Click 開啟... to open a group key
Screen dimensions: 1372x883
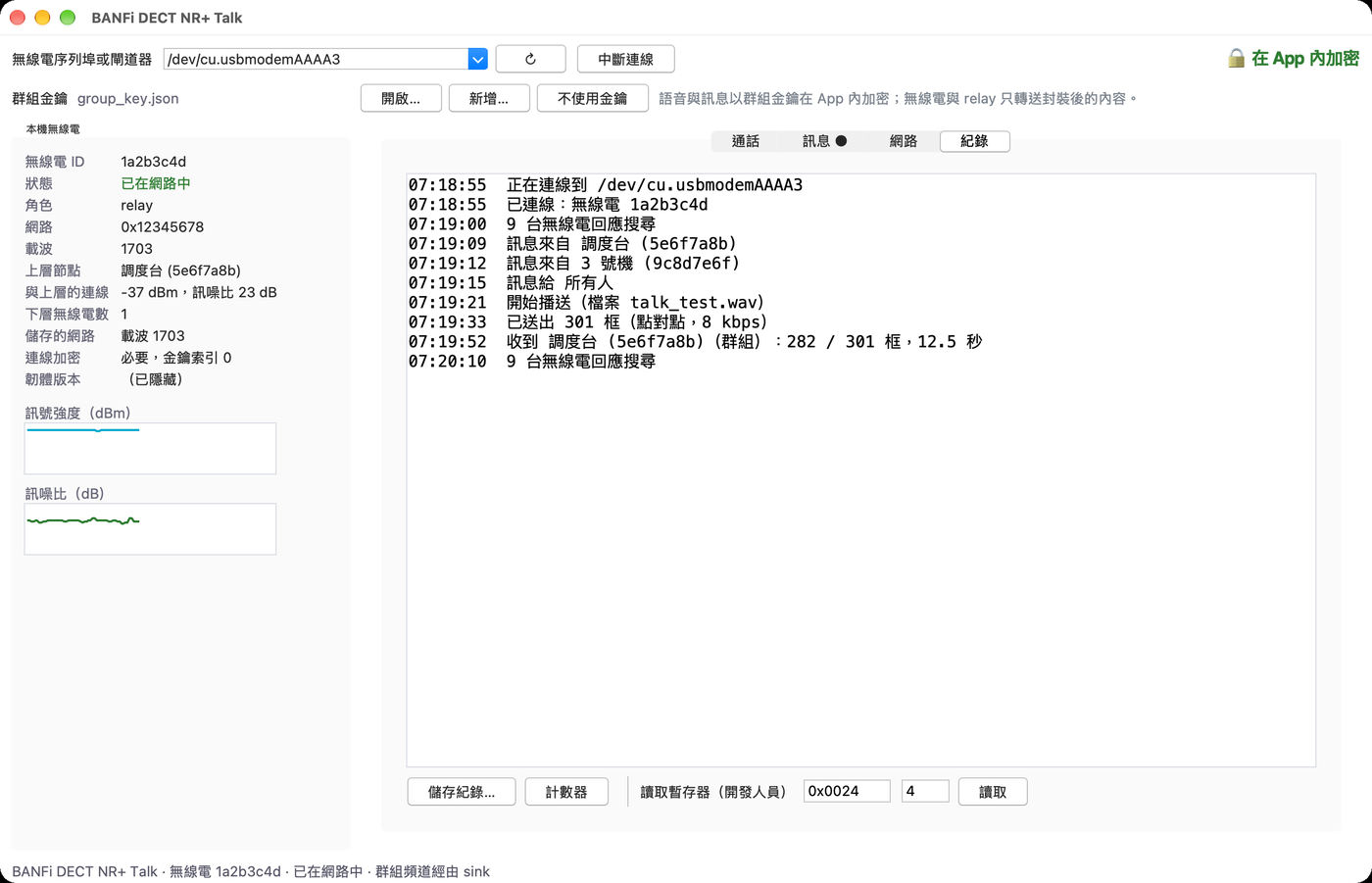coord(401,98)
